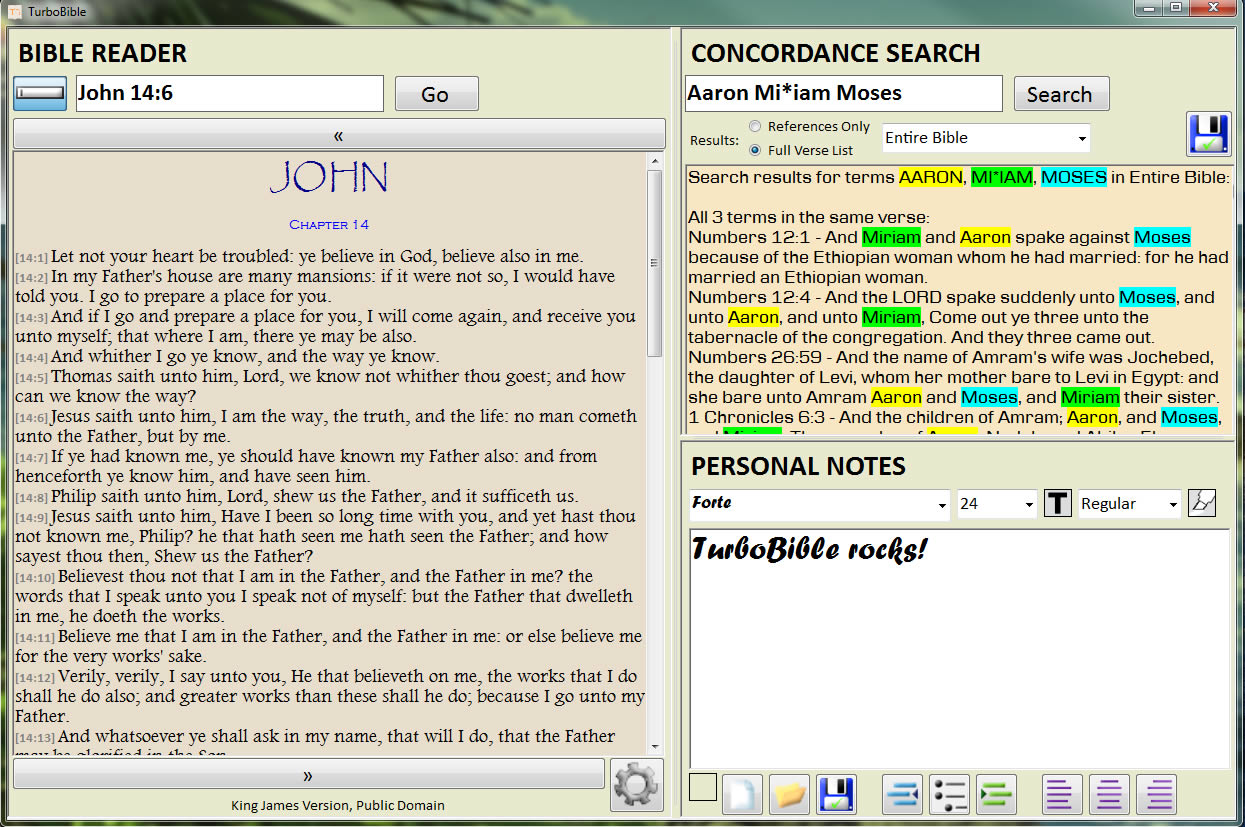Select the Full Verse List results option
Viewport: 1245px width, 827px height.
[755, 150]
